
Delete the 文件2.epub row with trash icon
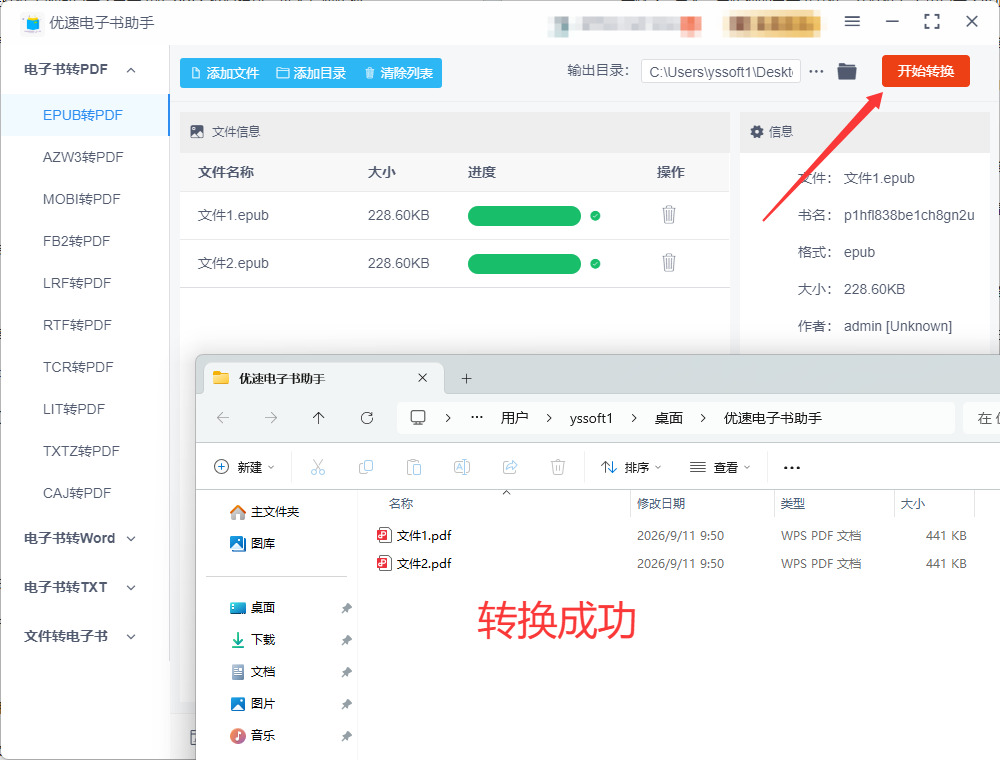tap(668, 263)
